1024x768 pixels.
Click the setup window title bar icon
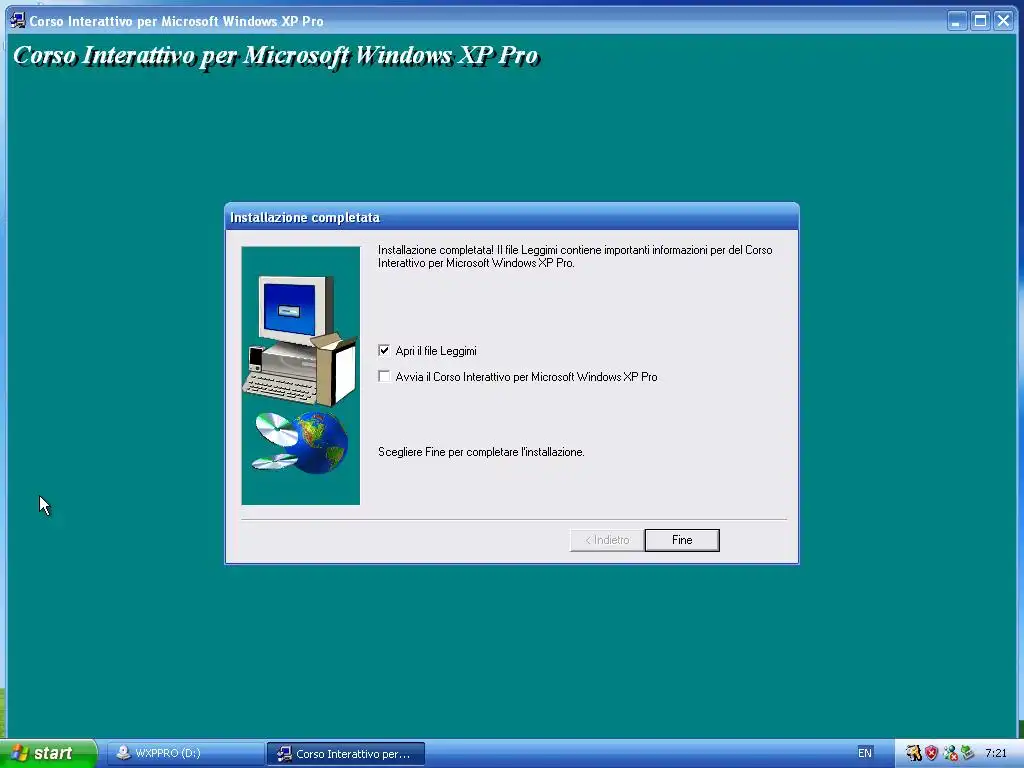18,20
